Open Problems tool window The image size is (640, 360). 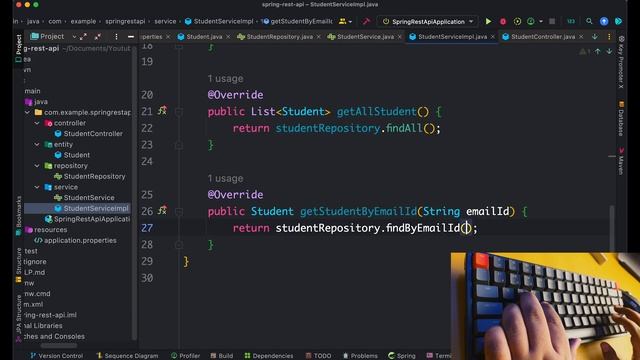pyautogui.click(x=360, y=356)
